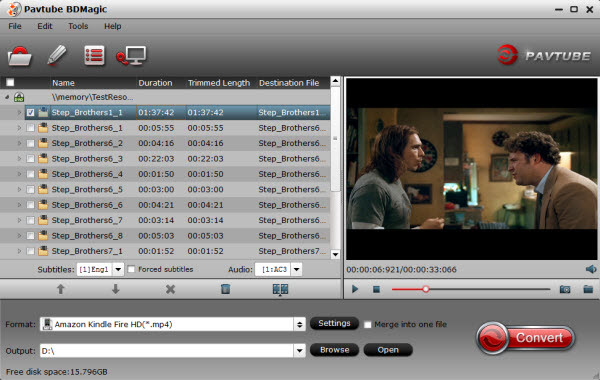Click the preview playback seek slider handle

[x=426, y=289]
